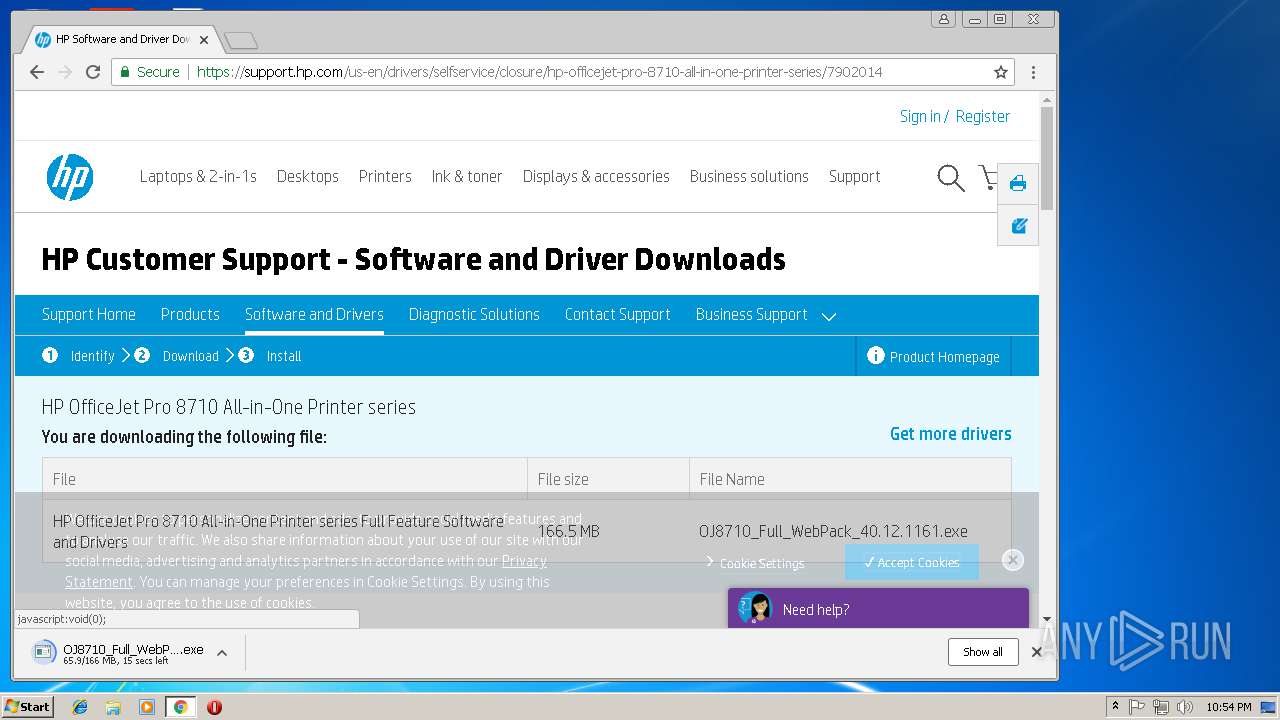Click the Action Center flag icon

(1137, 707)
